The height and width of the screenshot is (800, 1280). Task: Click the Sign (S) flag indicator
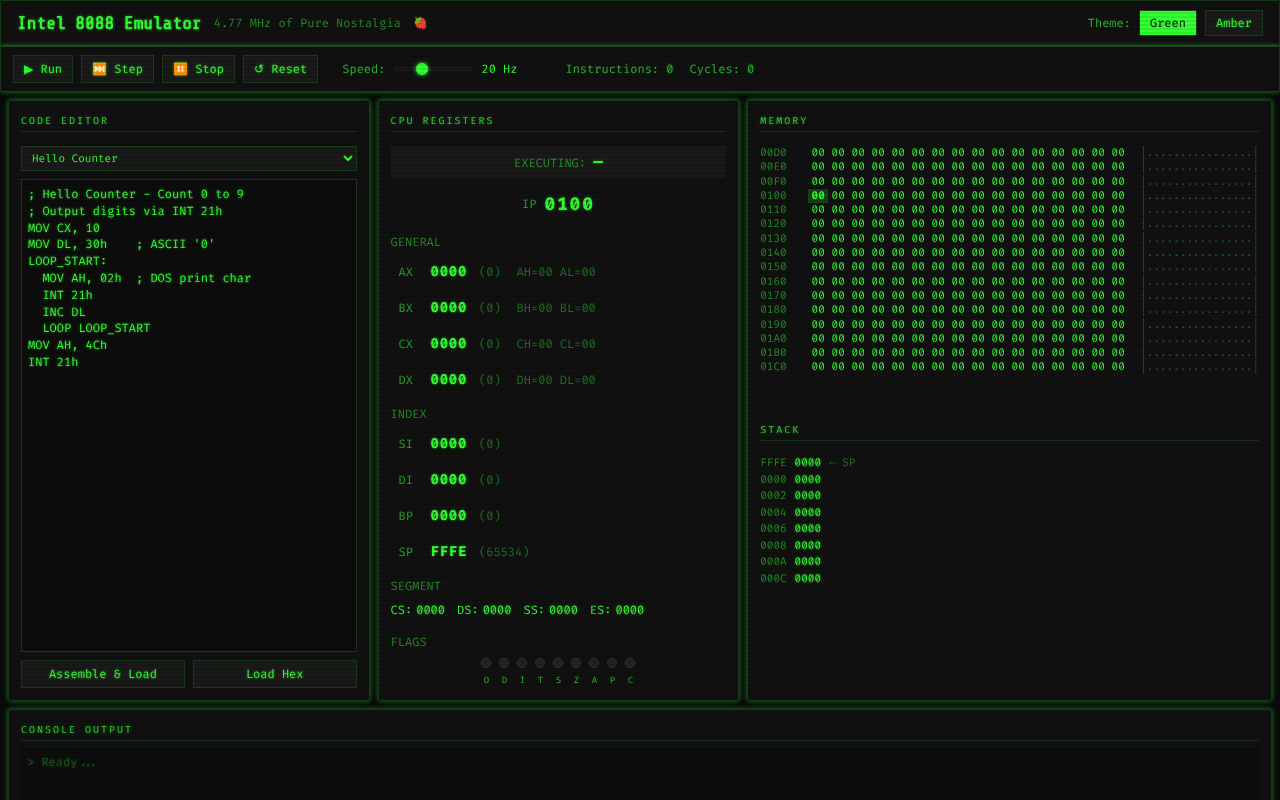click(x=558, y=663)
